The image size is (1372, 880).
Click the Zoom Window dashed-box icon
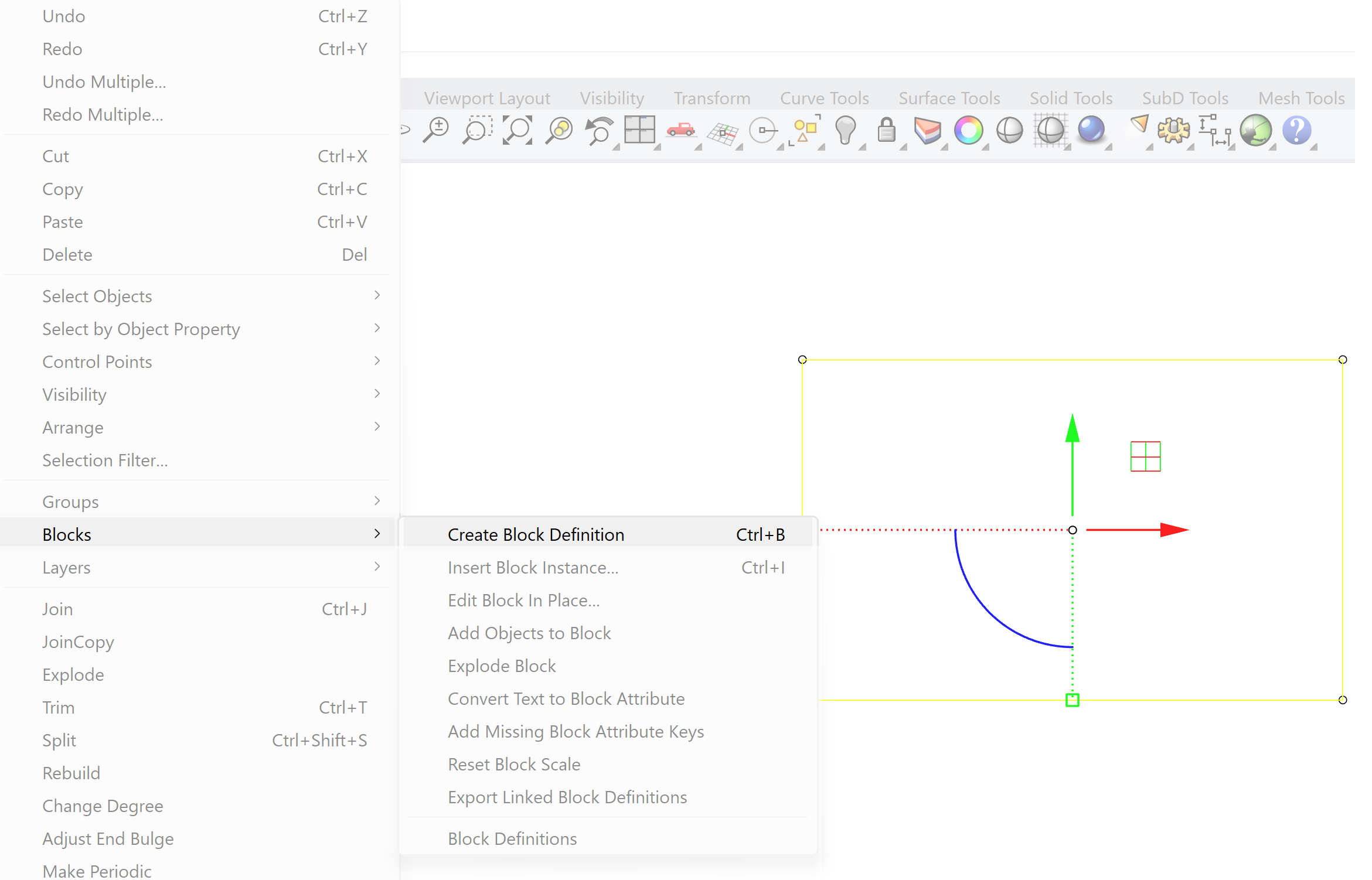[477, 130]
